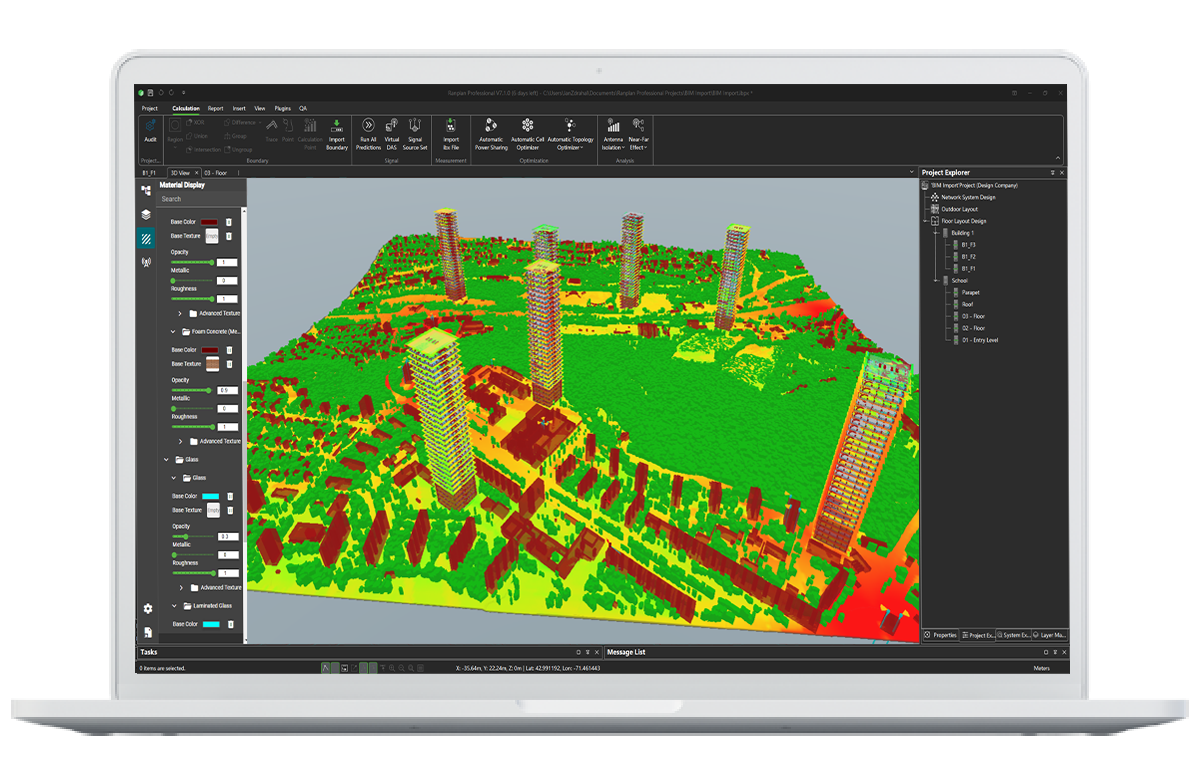Click the Union boundary operation
1200x783 pixels.
point(197,135)
